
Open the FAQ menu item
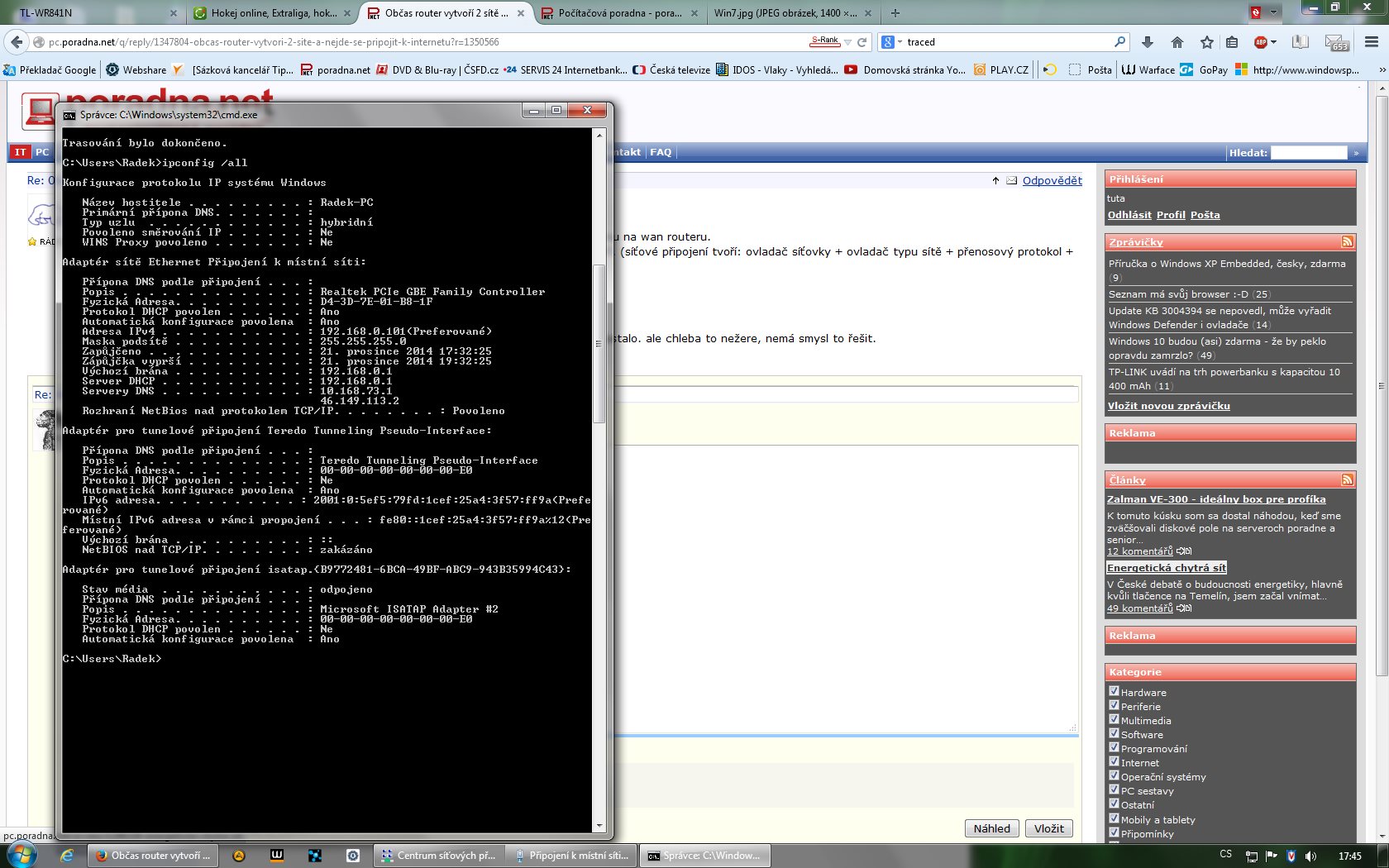tap(661, 152)
